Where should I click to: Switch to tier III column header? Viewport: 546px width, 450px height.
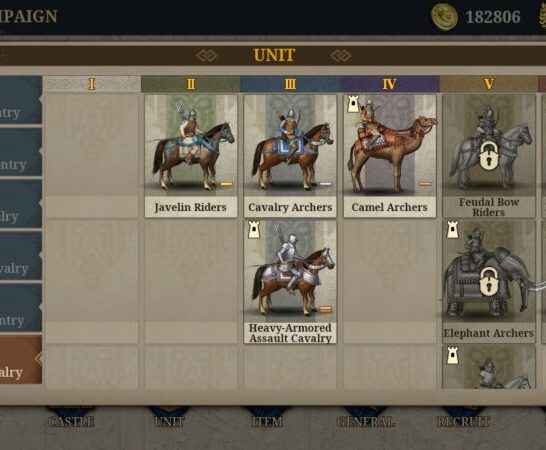(x=290, y=84)
